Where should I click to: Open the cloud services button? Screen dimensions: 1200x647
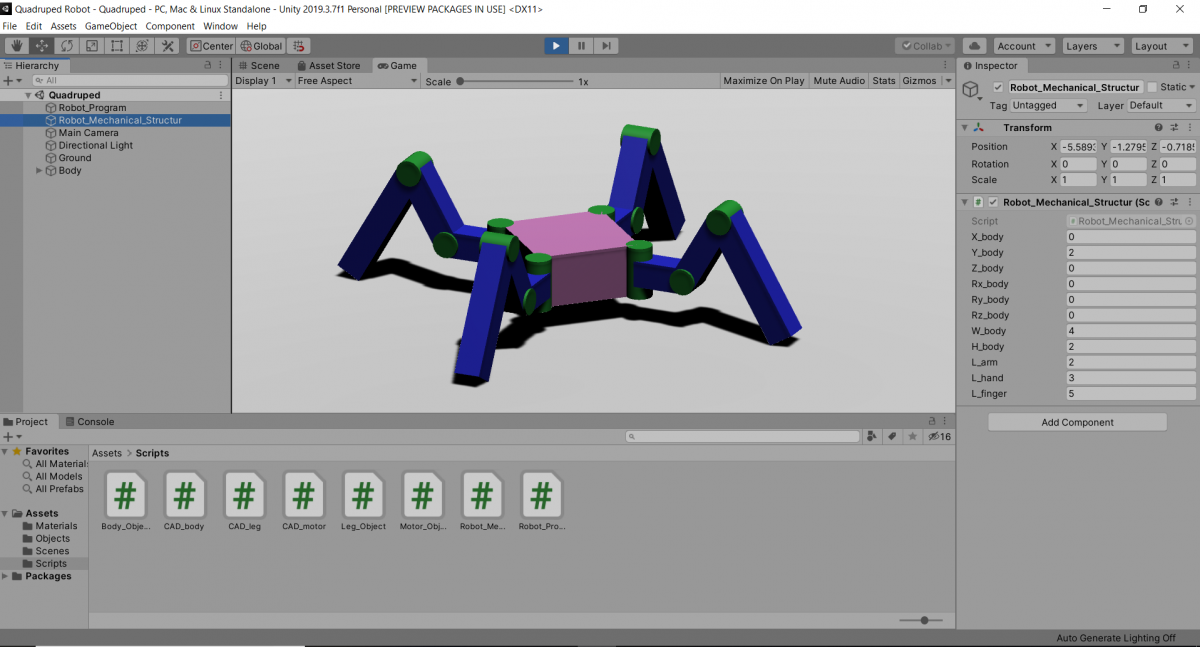click(x=975, y=46)
